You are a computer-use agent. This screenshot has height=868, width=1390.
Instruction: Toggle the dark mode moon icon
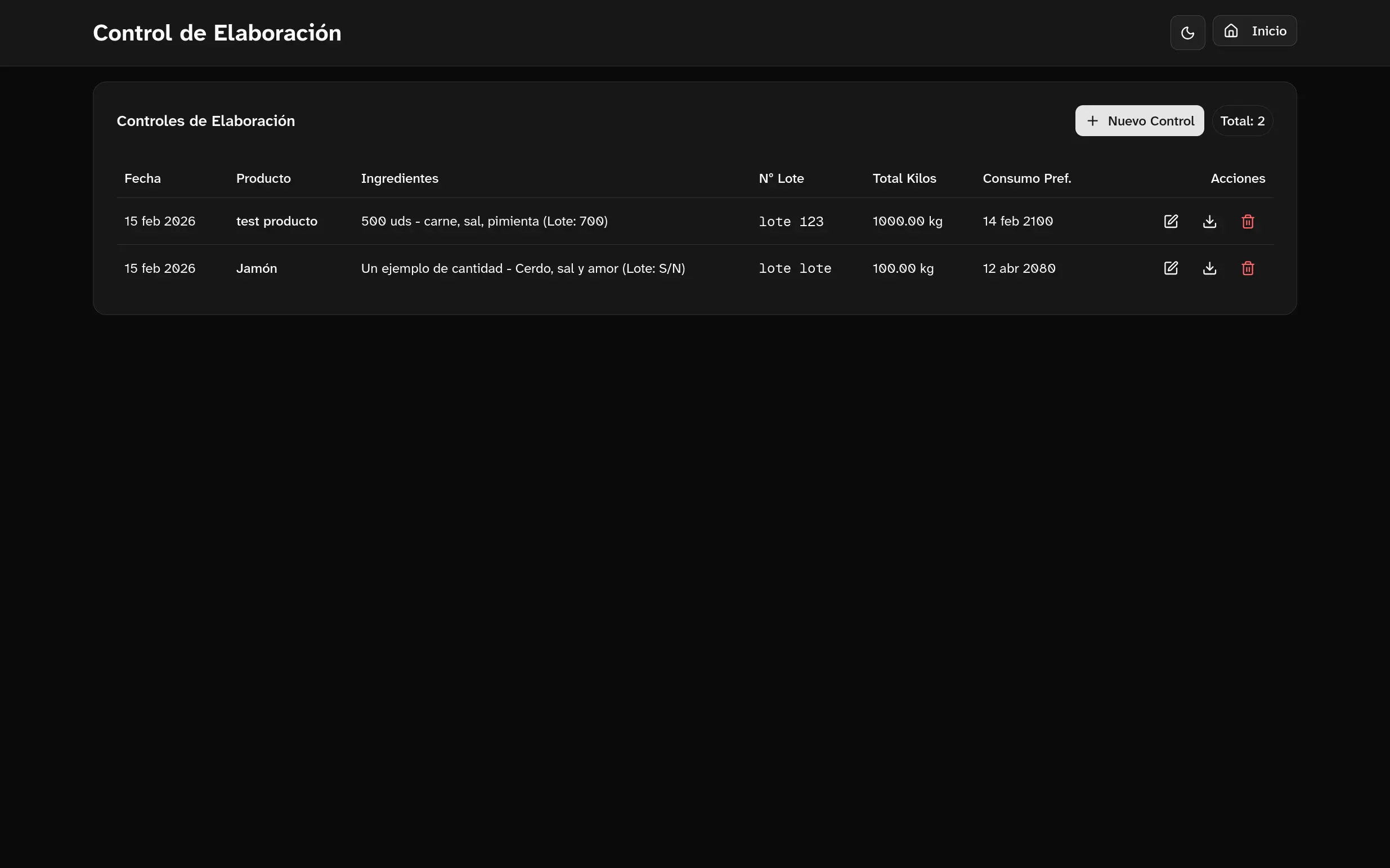pos(1187,33)
